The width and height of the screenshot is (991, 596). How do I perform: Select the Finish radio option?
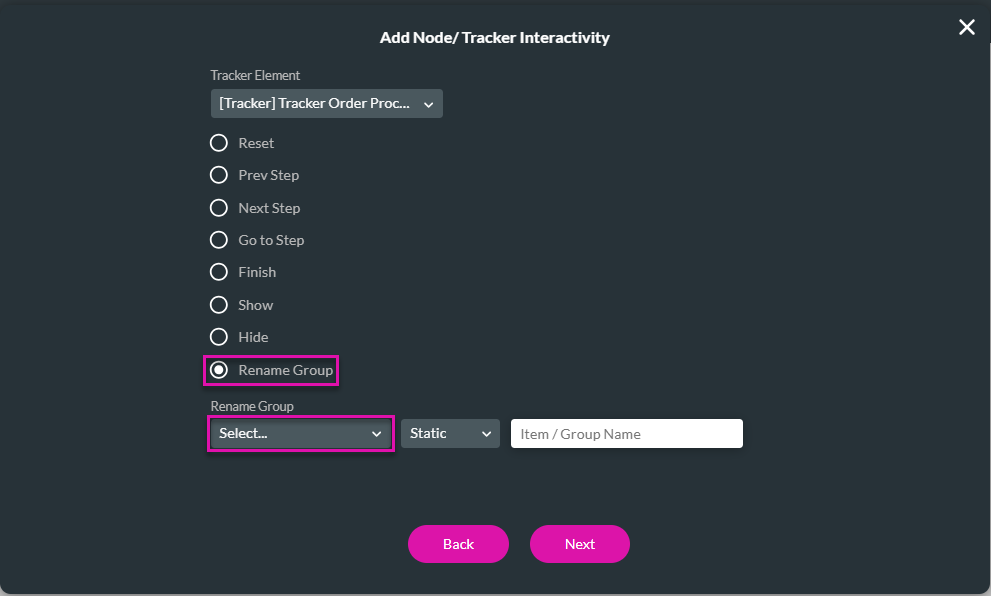219,272
